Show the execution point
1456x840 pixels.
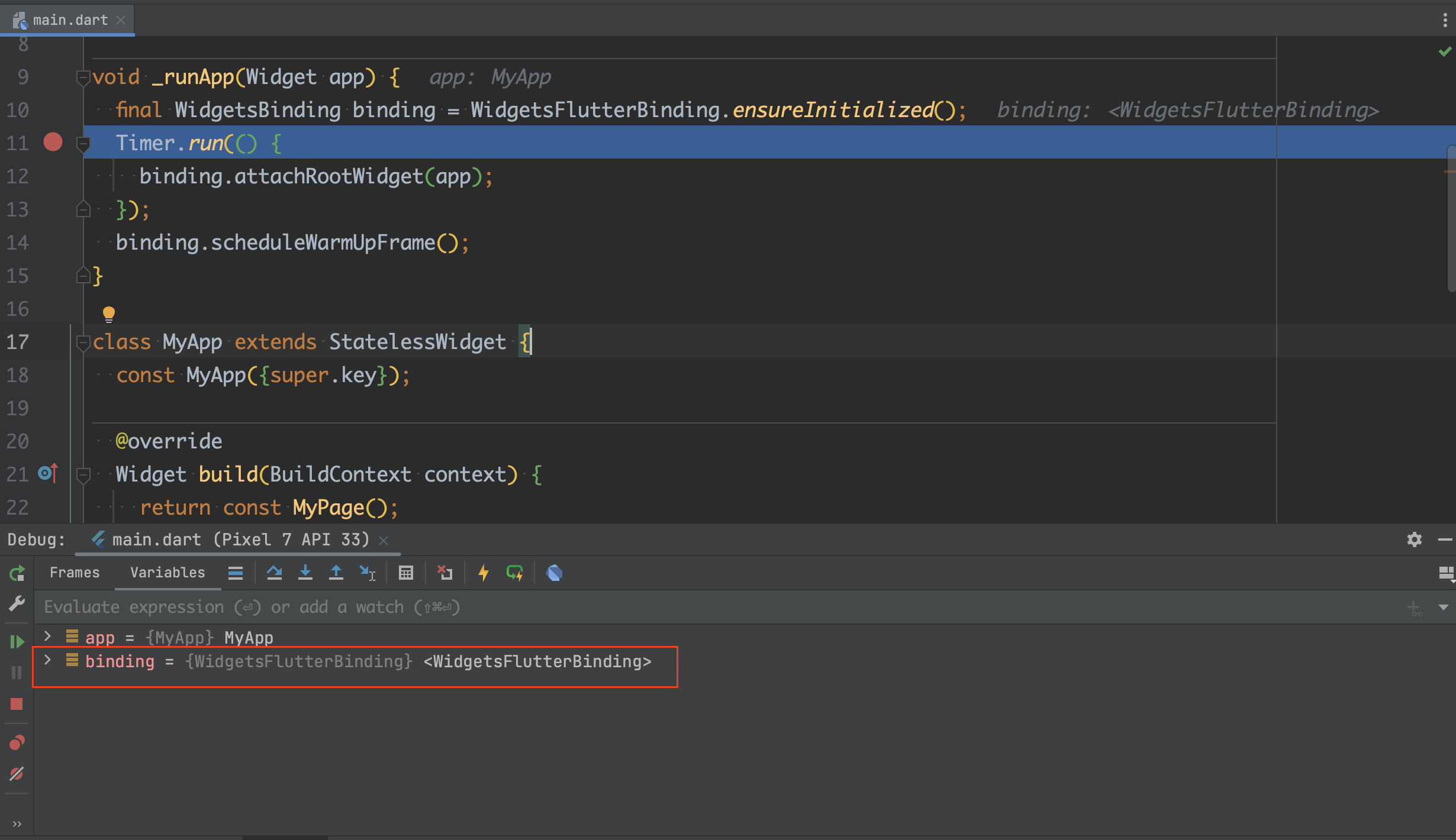pos(236,573)
